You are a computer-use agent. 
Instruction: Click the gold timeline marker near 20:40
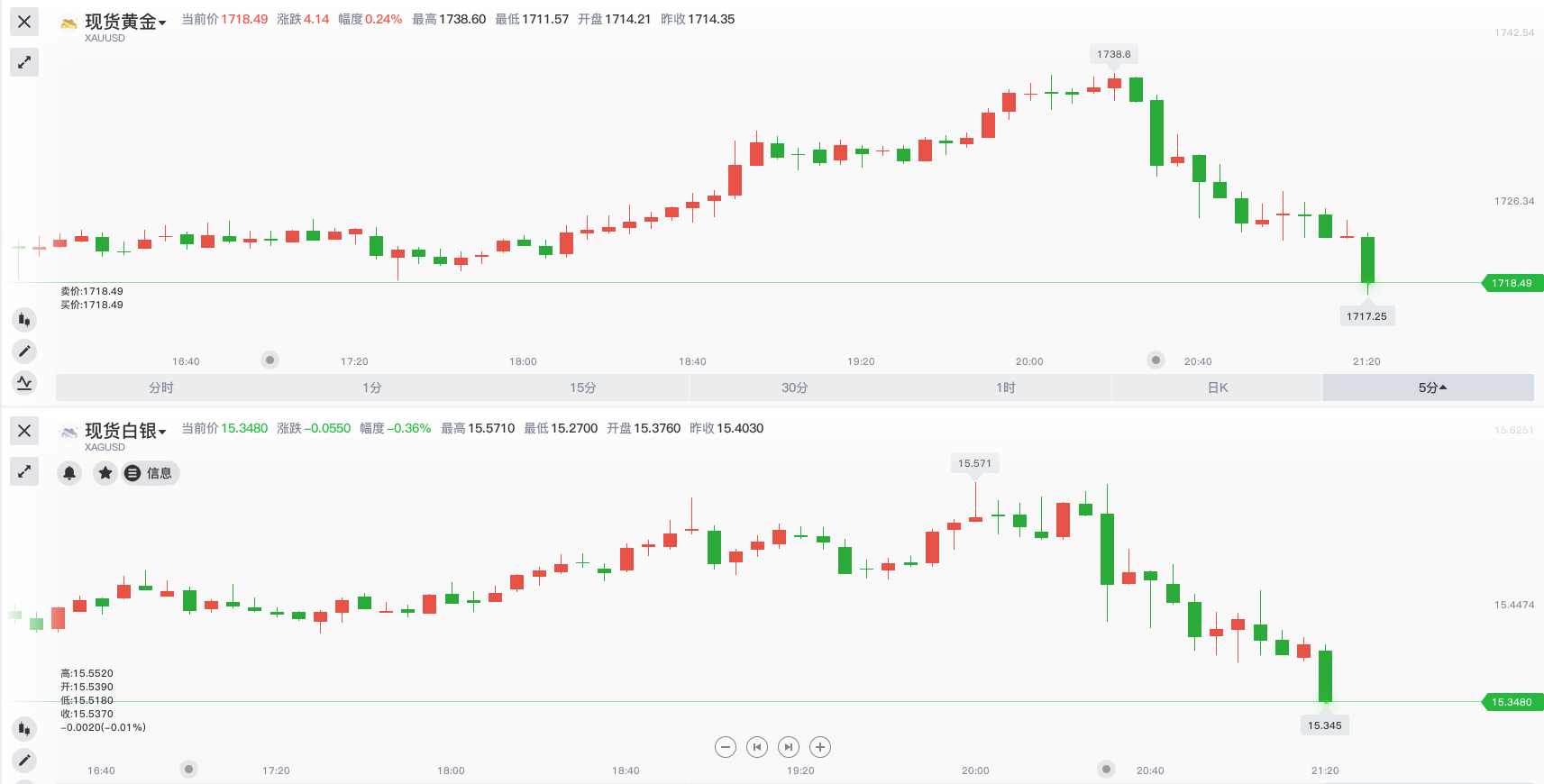[1156, 360]
